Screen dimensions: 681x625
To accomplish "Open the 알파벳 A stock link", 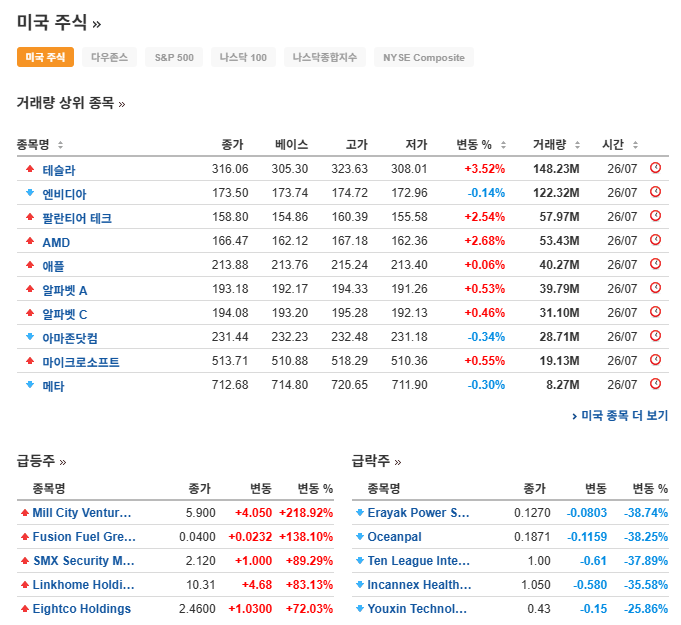I will tap(65, 290).
